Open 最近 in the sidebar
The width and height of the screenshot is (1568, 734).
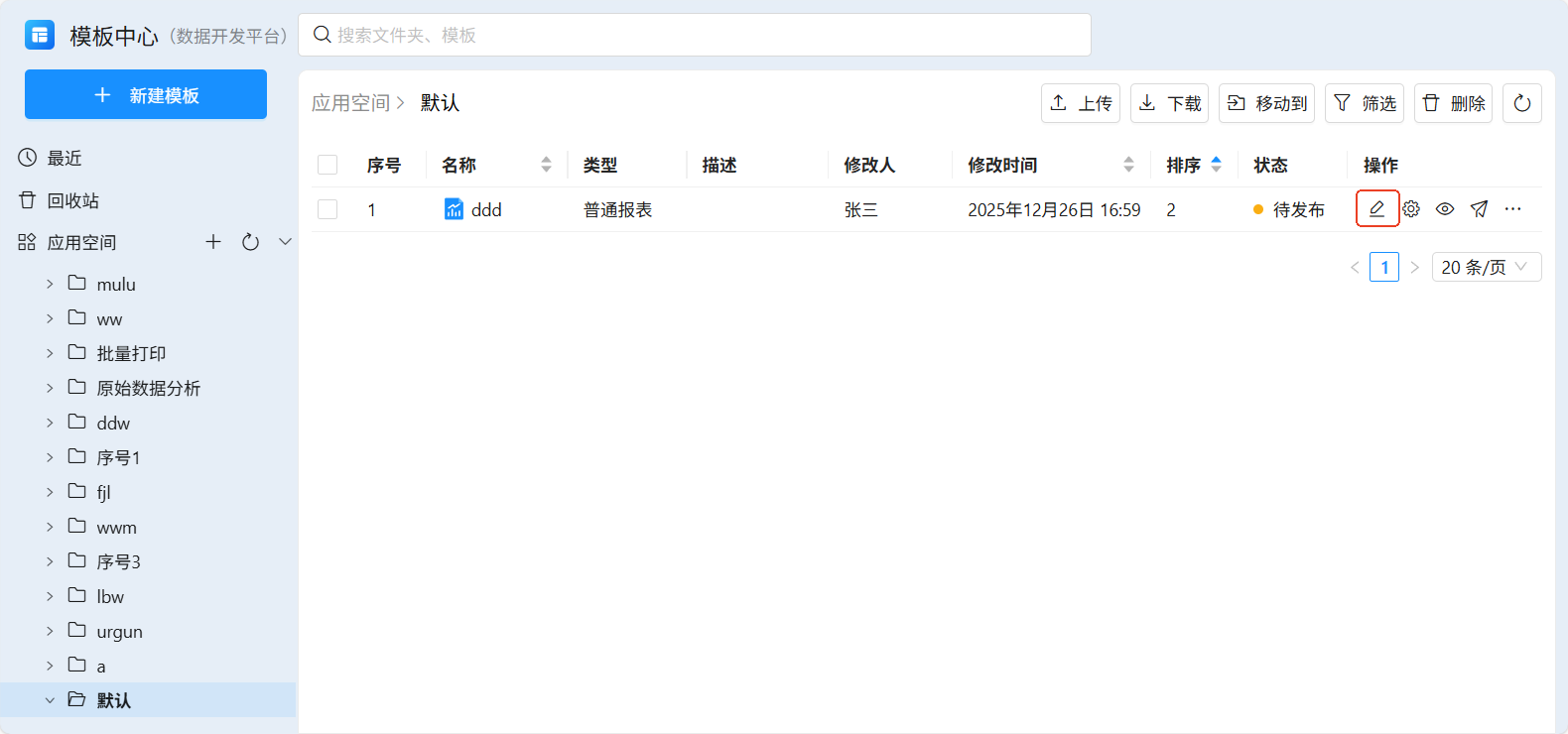click(64, 158)
